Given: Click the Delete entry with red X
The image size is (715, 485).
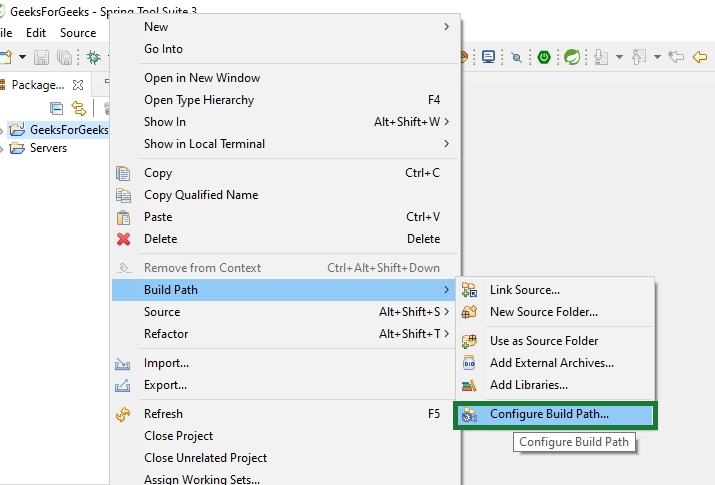Looking at the screenshot, I should (x=286, y=238).
